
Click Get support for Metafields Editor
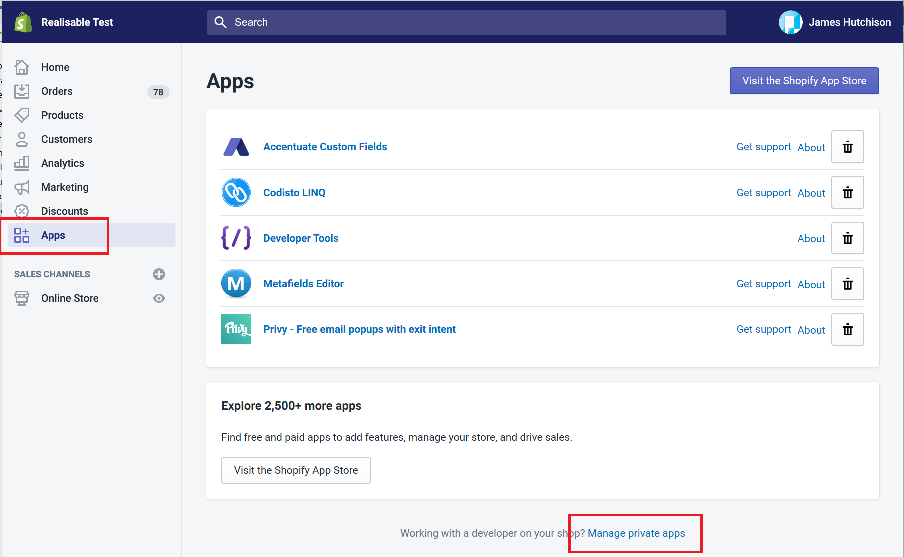763,284
